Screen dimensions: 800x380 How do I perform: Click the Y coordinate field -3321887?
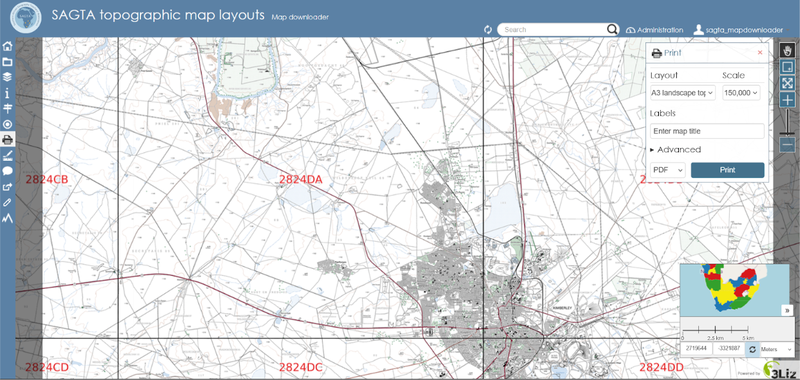729,349
